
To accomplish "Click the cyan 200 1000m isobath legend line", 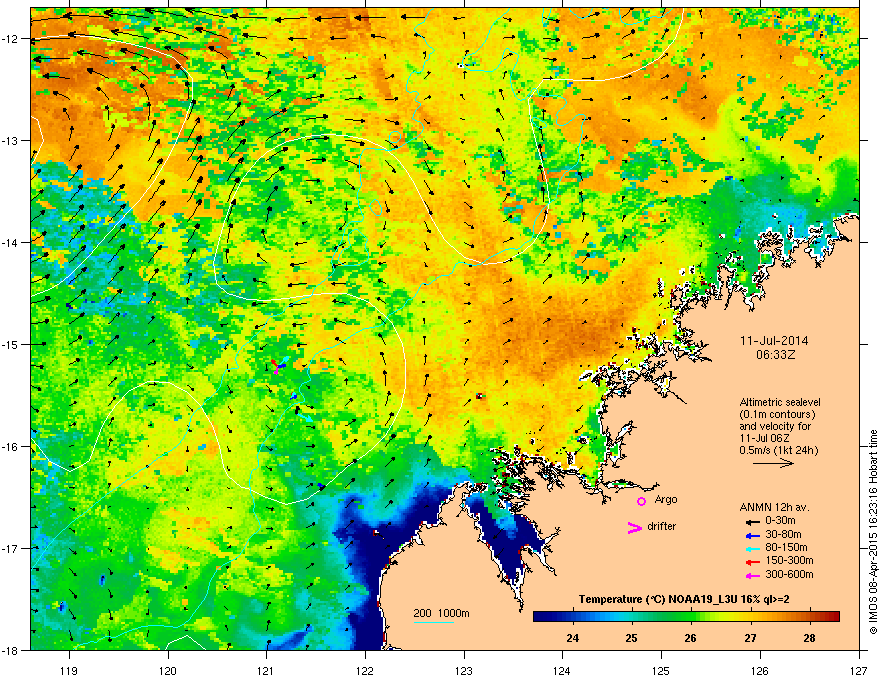I will tap(433, 622).
